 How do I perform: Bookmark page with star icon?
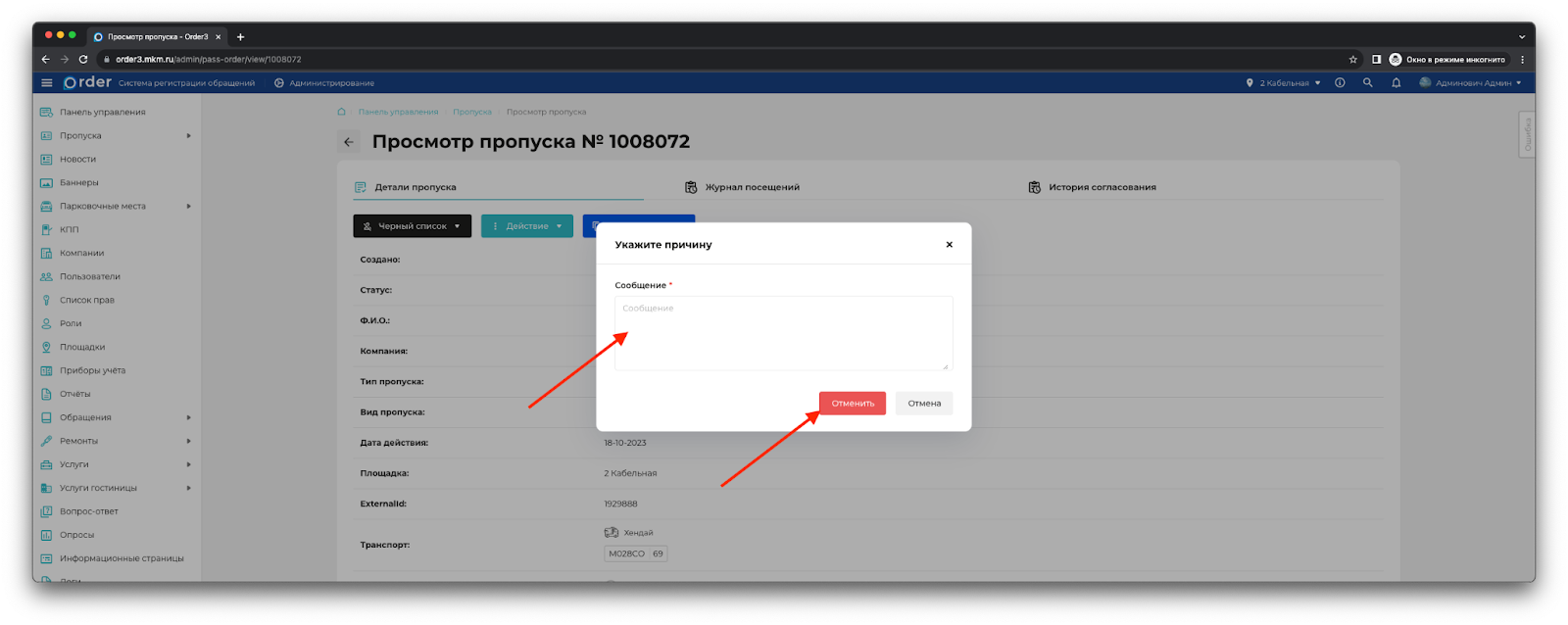(x=1353, y=60)
